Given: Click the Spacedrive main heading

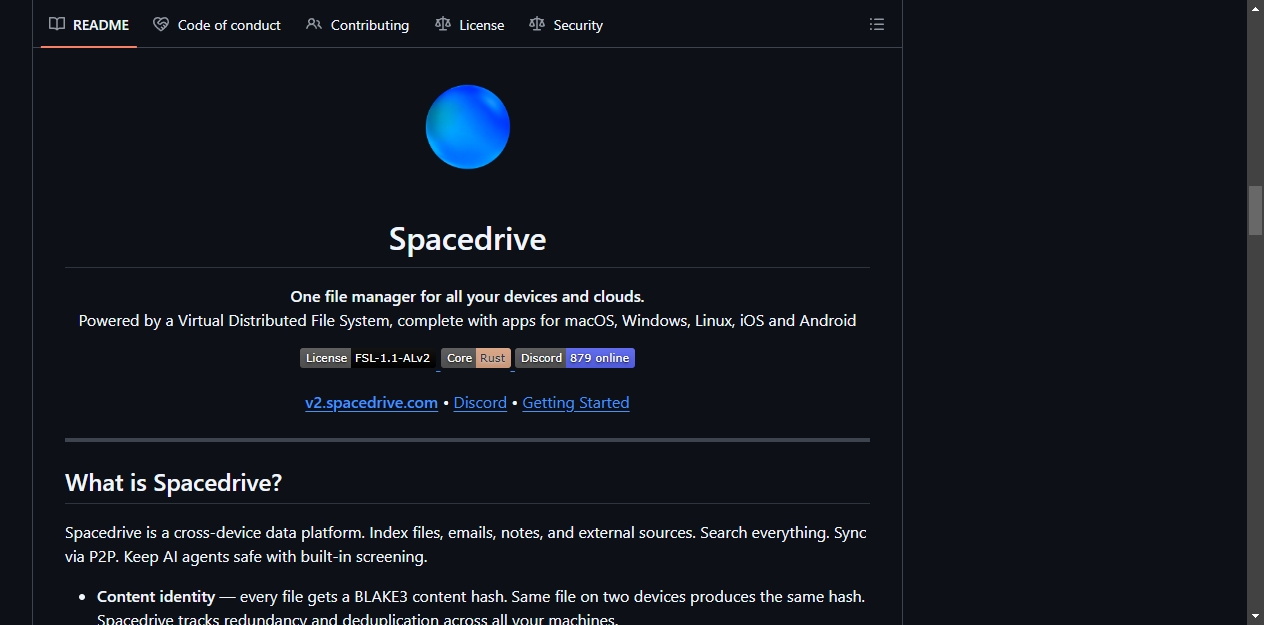Looking at the screenshot, I should pyautogui.click(x=468, y=240).
